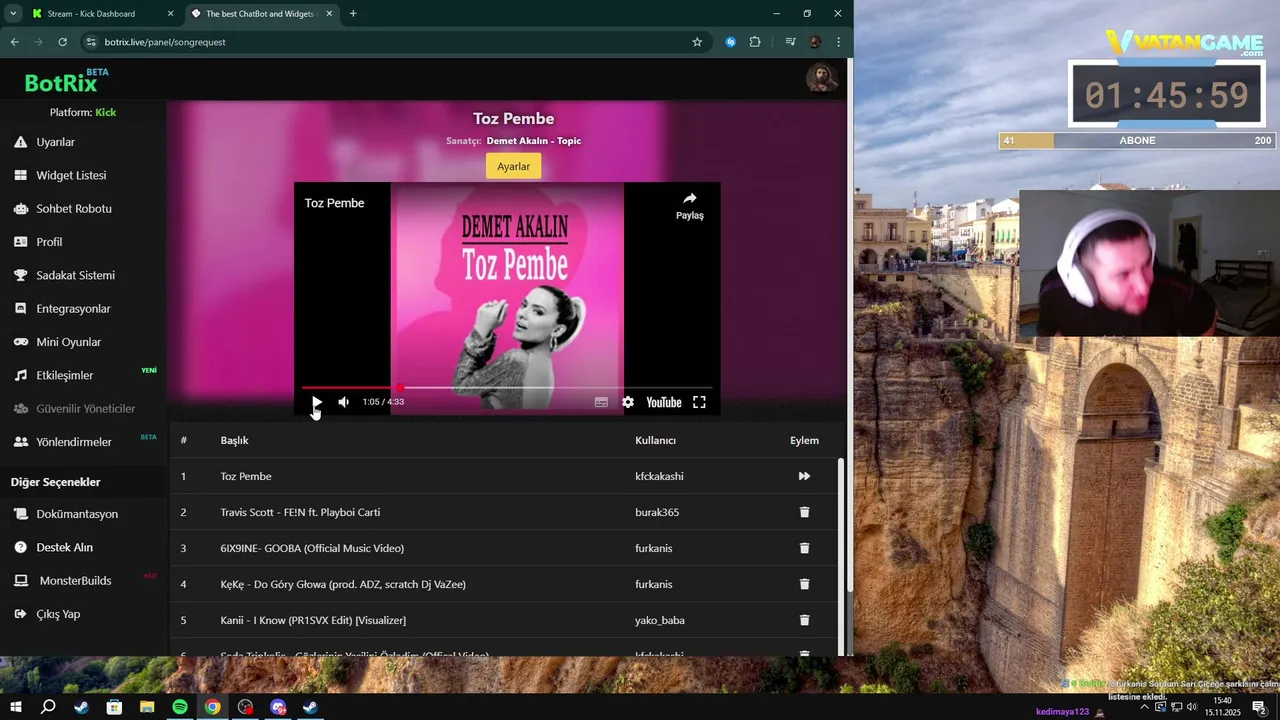1280x720 pixels.
Task: Mute the YouTube player volume
Action: tap(344, 402)
